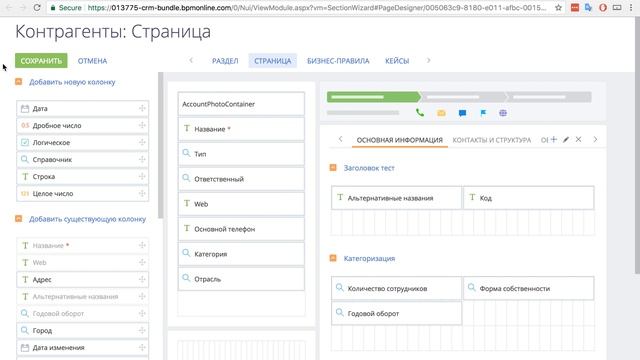This screenshot has height=360, width=640.
Task: Click the left panel scrollbar
Action: tap(161, 145)
